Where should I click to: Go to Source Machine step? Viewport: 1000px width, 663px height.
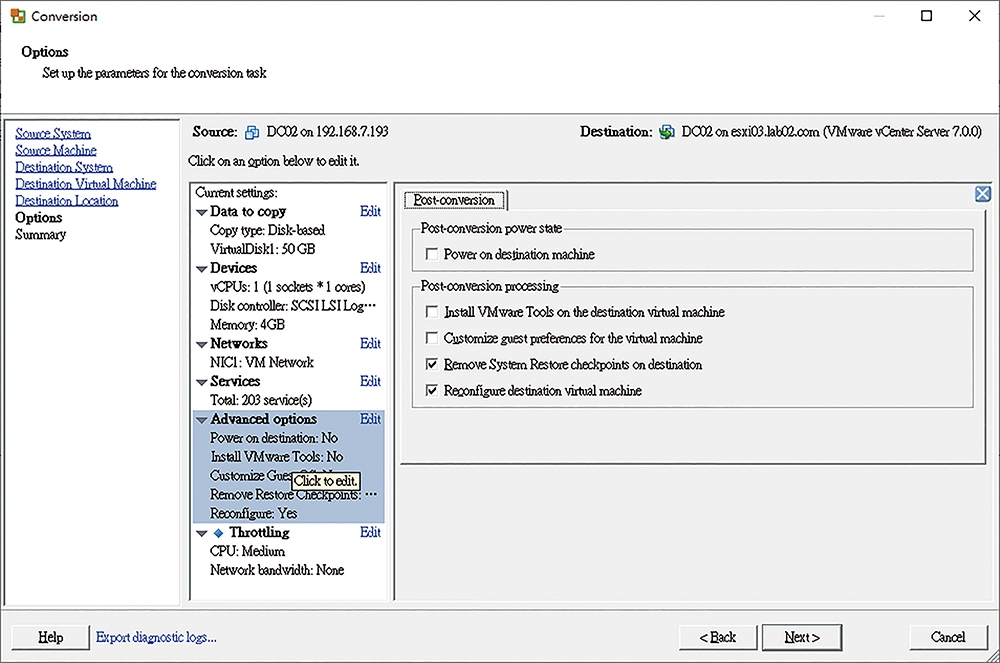56,150
